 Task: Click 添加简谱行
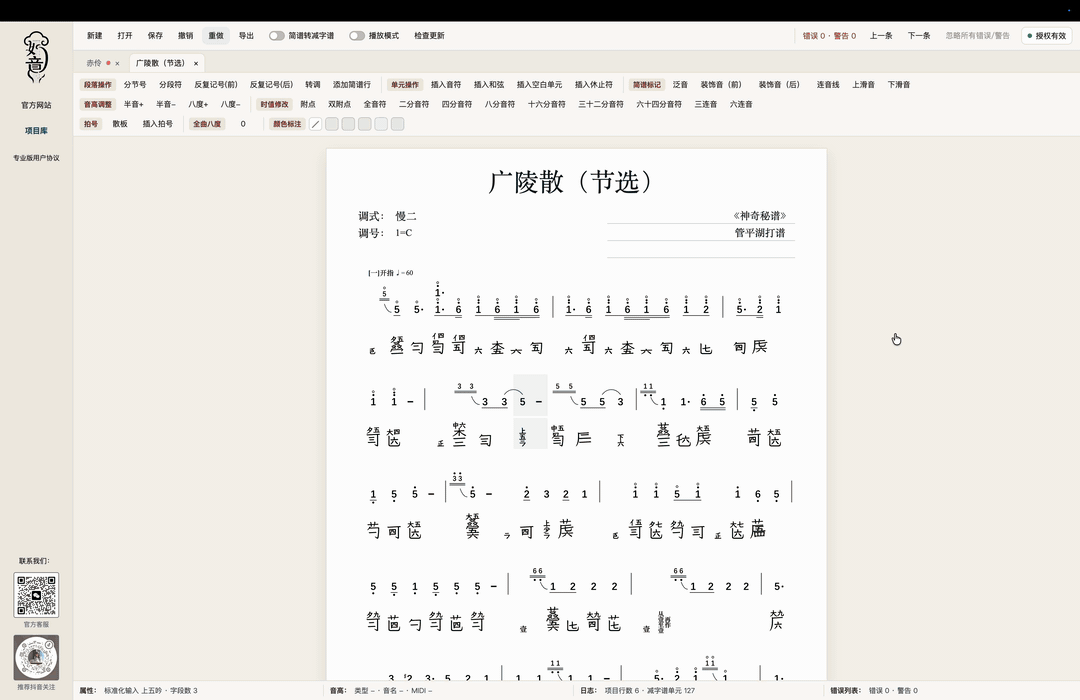[x=352, y=85]
